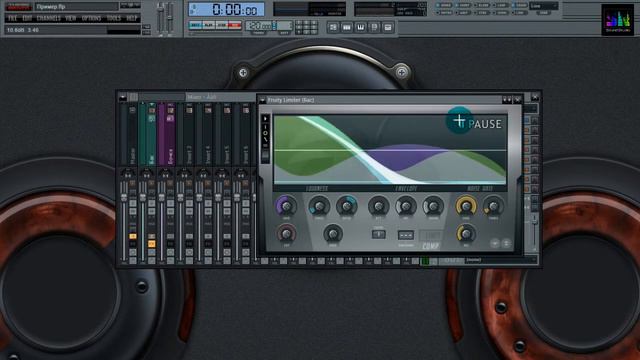This screenshot has height=360, width=640.
Task: Click the last knob in envelope section
Action: point(433,206)
